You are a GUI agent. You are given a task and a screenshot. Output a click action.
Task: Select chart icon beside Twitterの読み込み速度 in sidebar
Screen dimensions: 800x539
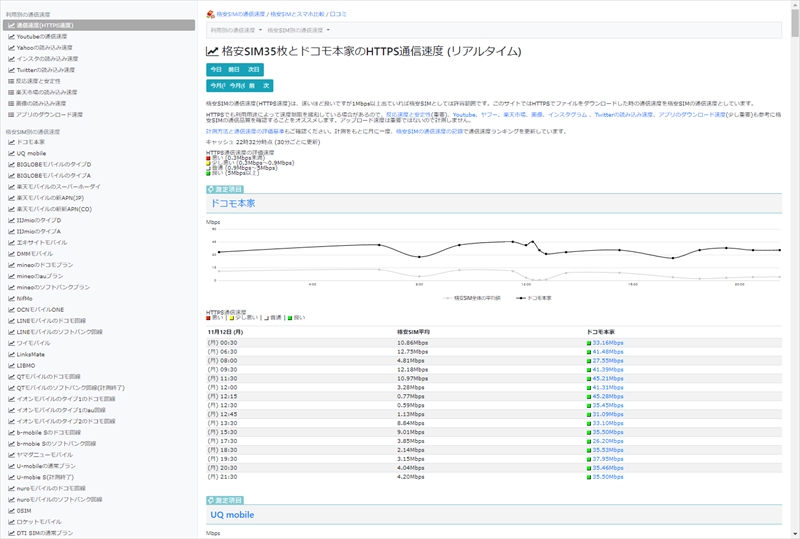11,70
